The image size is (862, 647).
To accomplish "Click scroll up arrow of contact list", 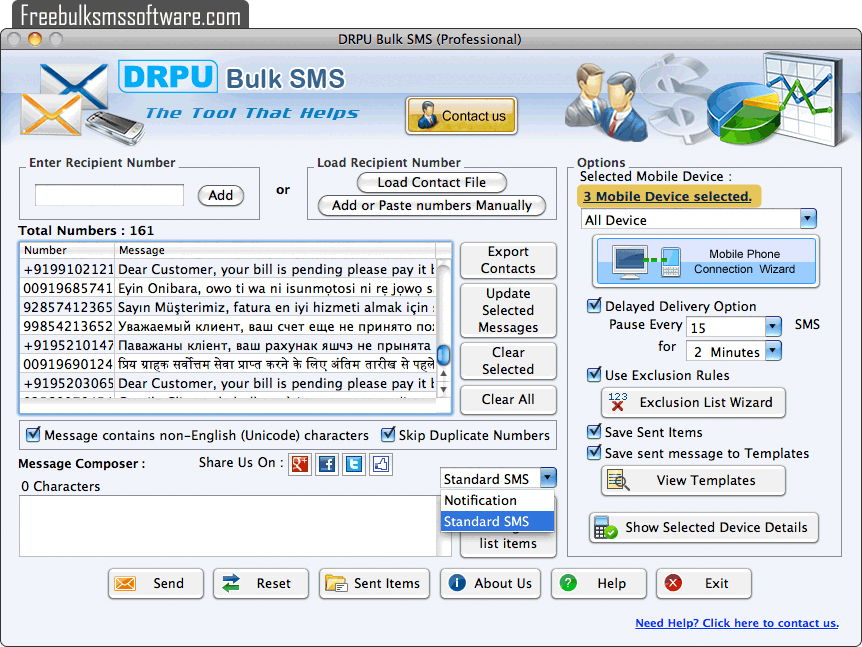I will [443, 374].
